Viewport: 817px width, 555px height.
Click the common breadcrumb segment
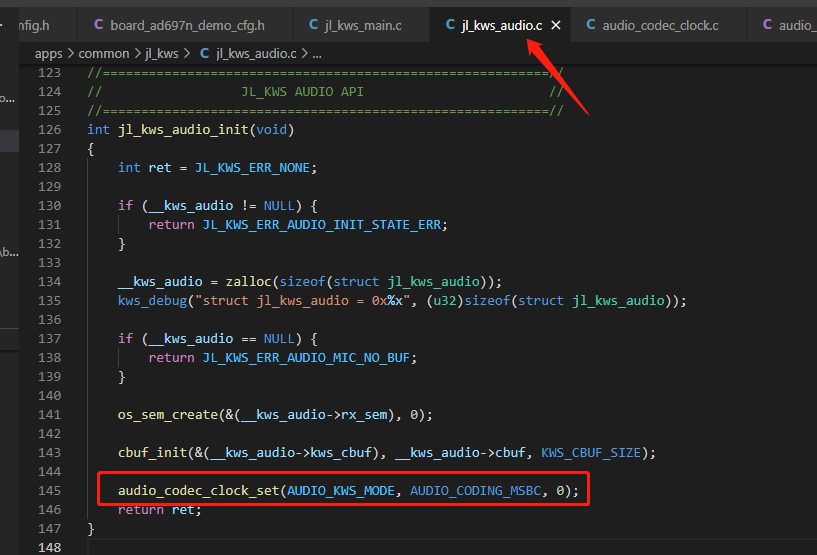(104, 54)
